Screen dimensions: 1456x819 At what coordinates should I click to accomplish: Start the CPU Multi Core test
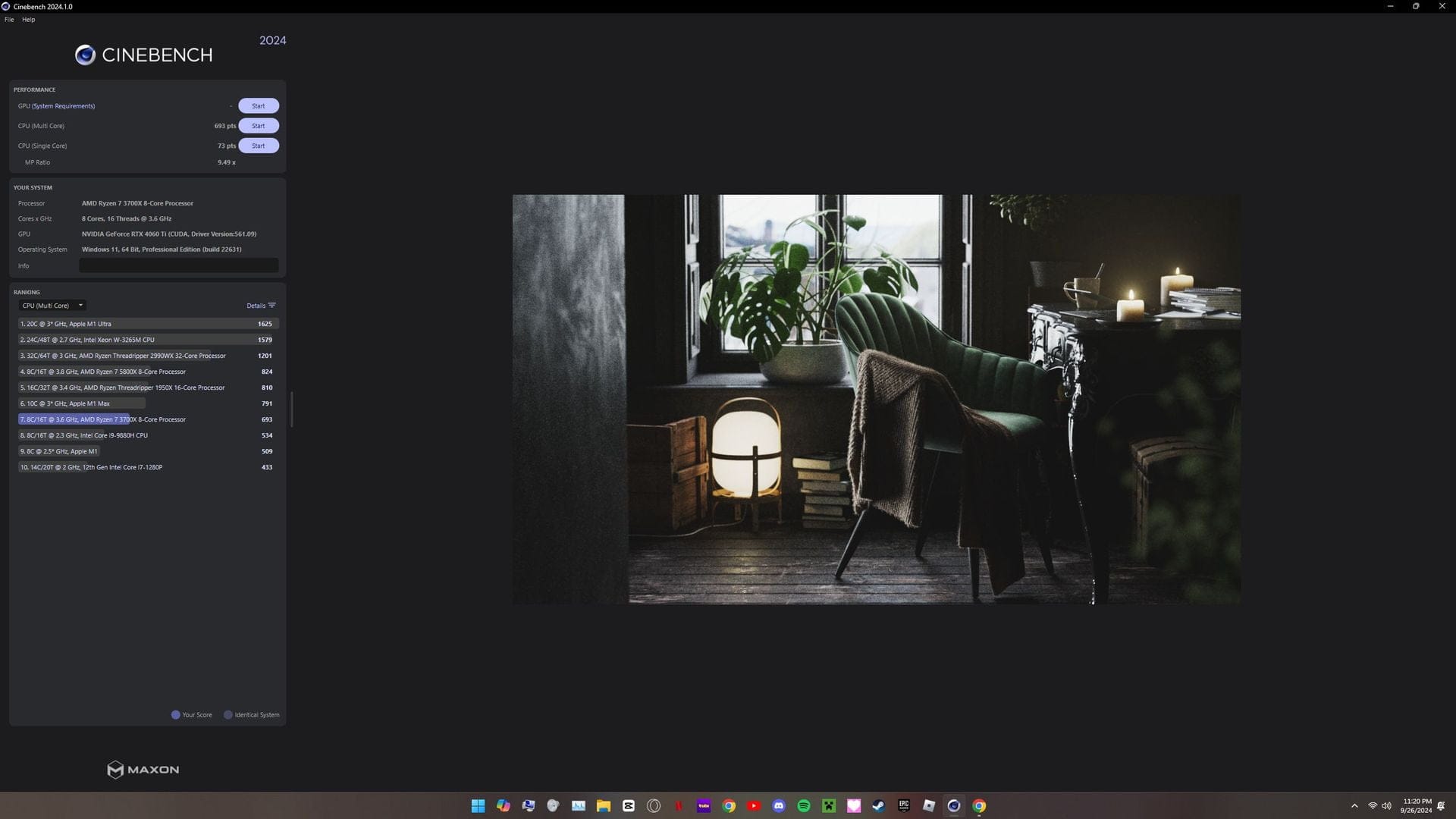pyautogui.click(x=259, y=126)
